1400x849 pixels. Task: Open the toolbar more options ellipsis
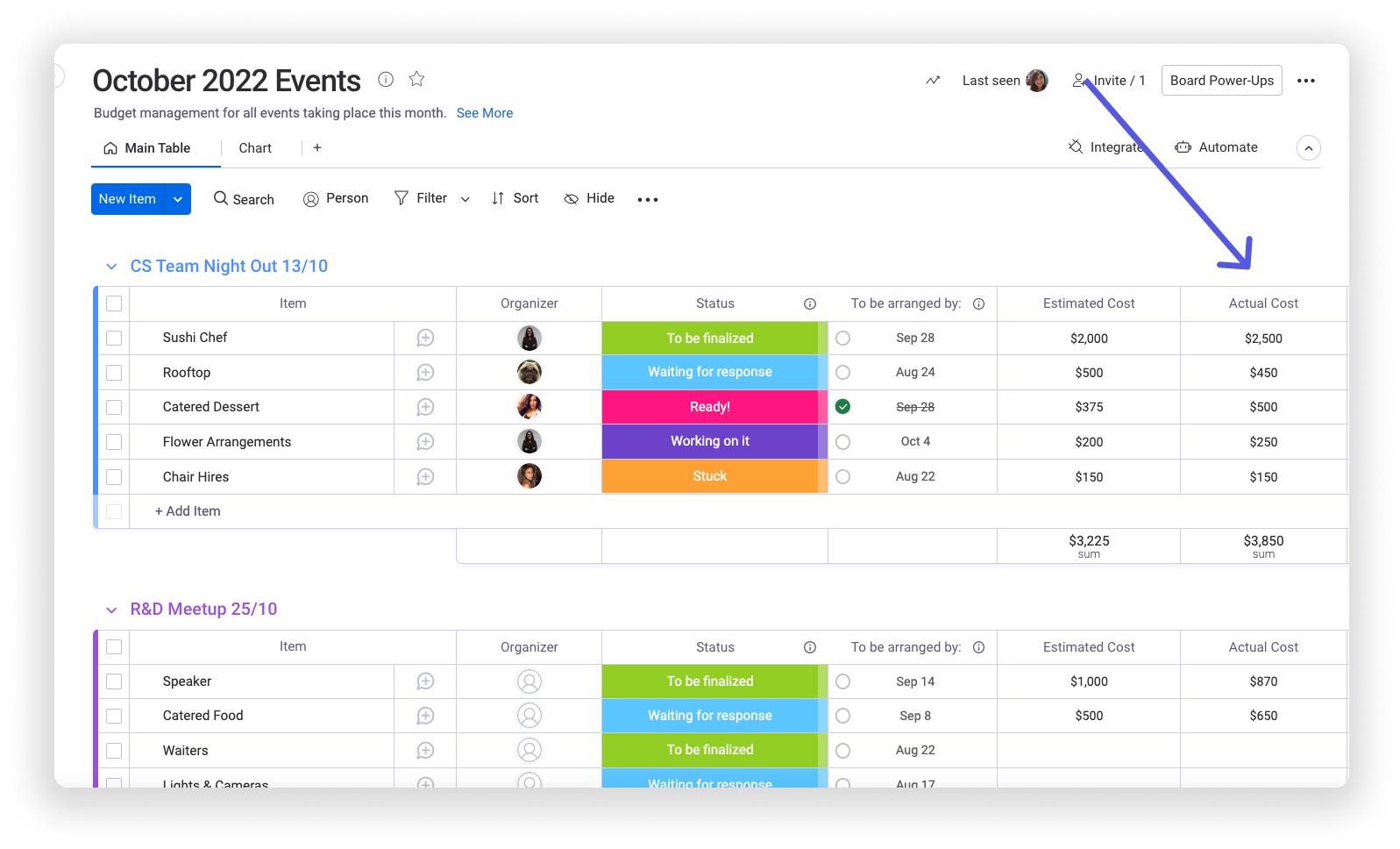pyautogui.click(x=648, y=200)
